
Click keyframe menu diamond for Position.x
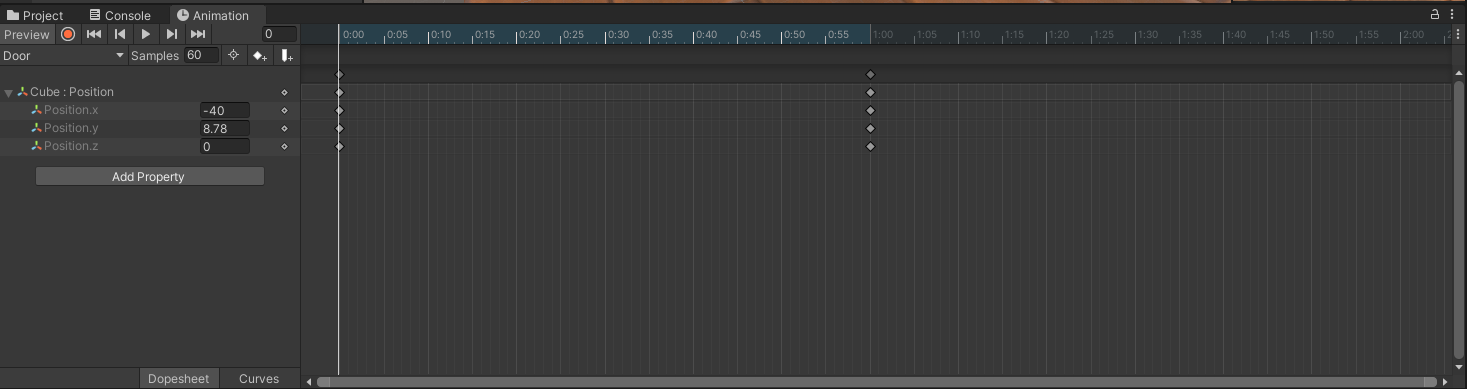(x=285, y=110)
